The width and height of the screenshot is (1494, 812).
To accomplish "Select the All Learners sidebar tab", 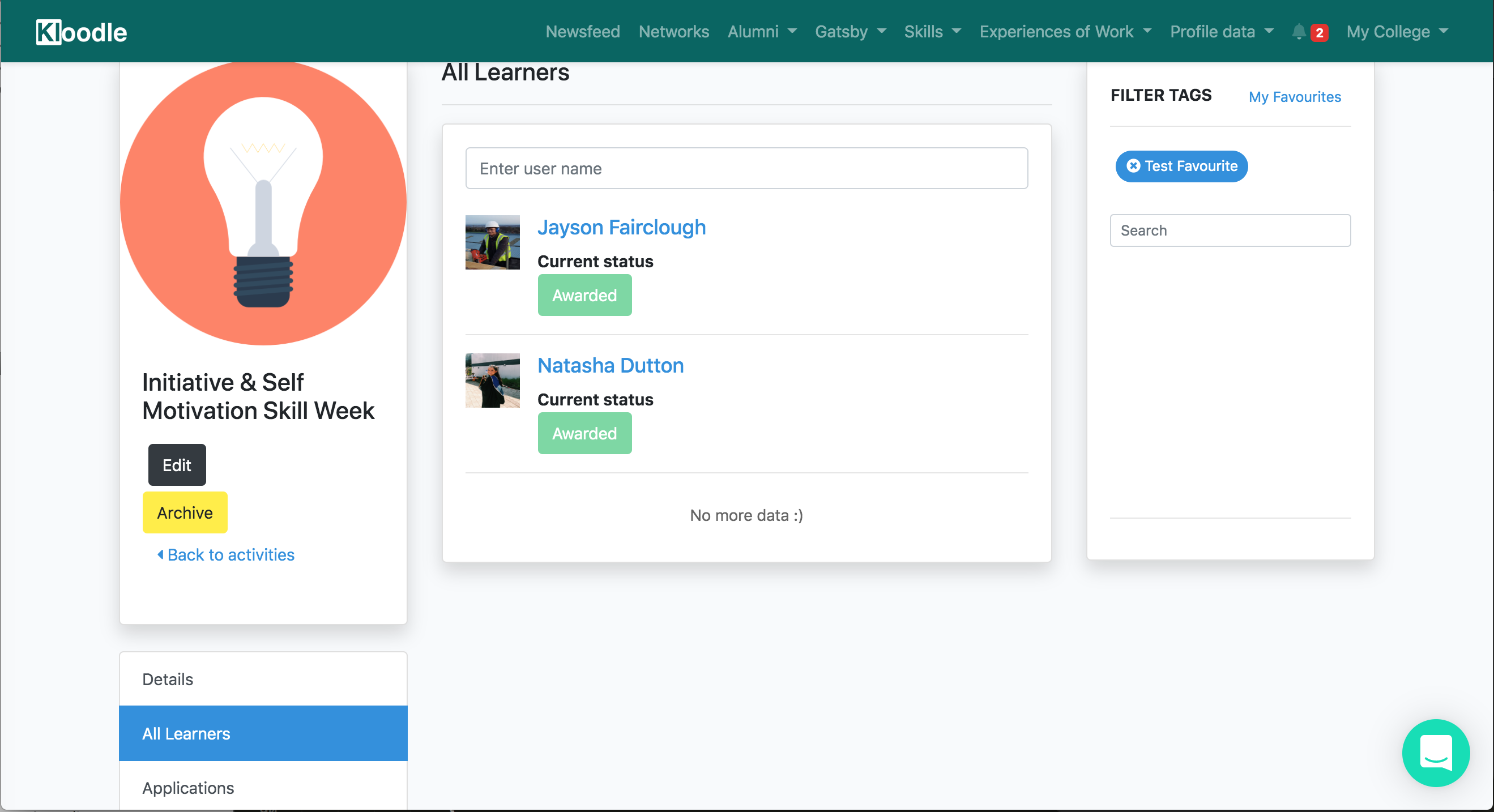I will 263,733.
